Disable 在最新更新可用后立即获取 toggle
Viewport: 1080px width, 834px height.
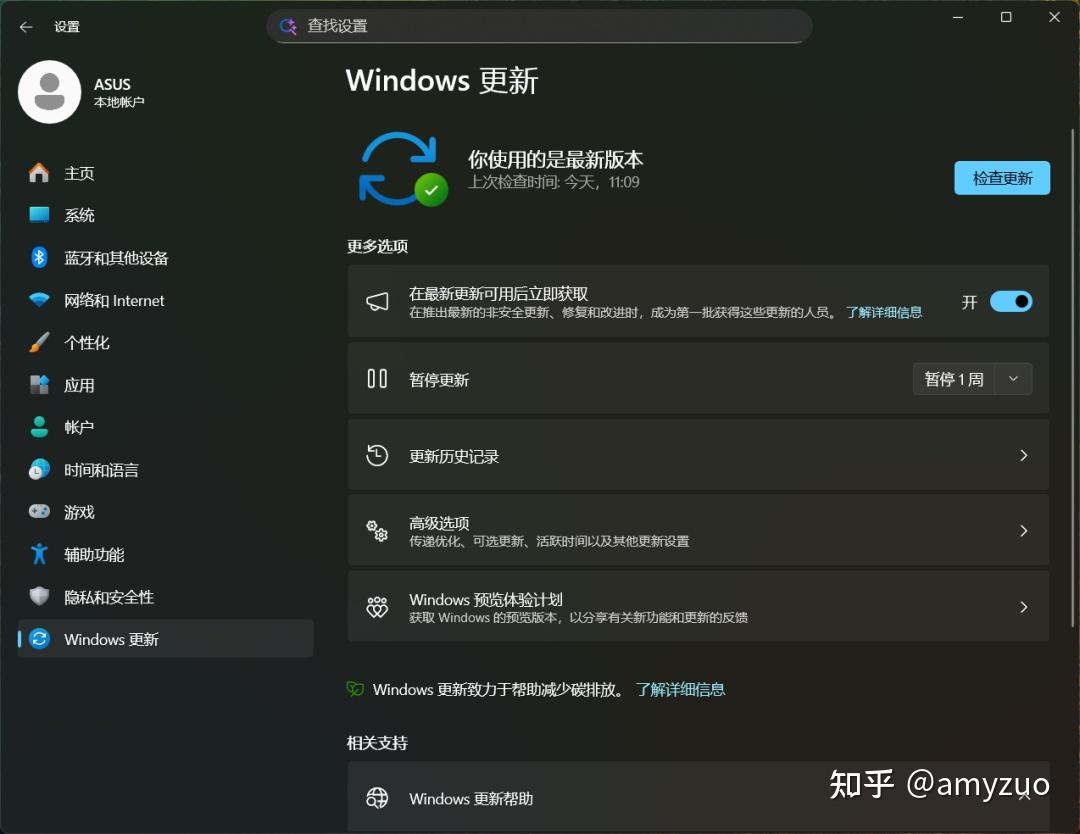1011,301
